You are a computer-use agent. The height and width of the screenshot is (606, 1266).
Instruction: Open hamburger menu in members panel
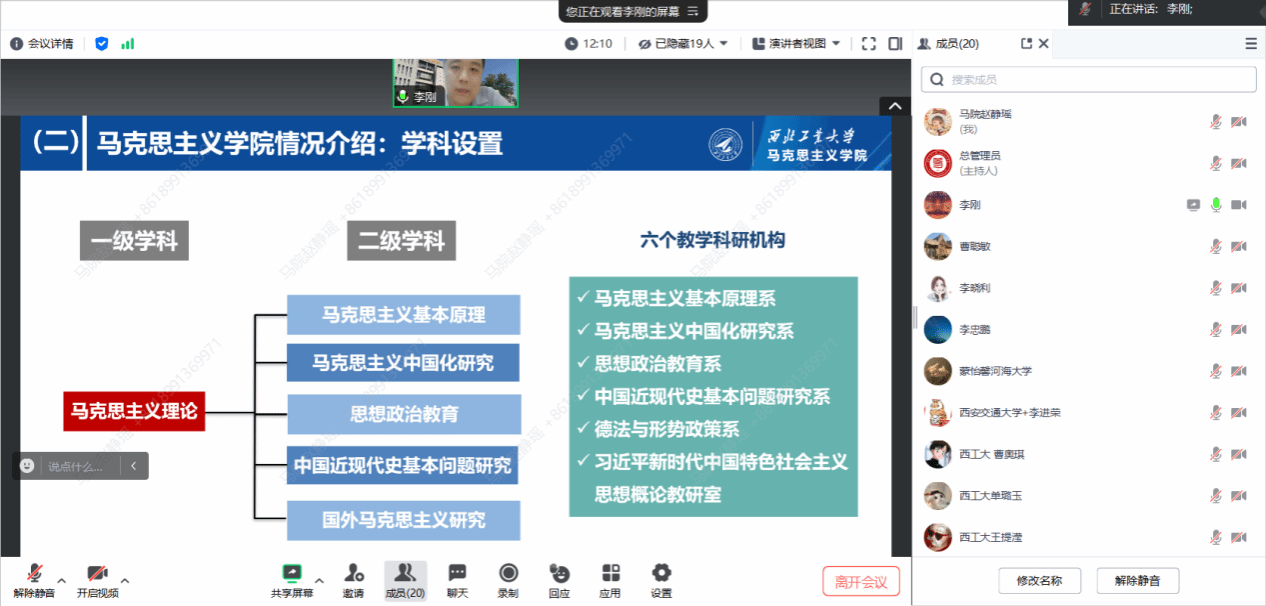pos(1250,44)
